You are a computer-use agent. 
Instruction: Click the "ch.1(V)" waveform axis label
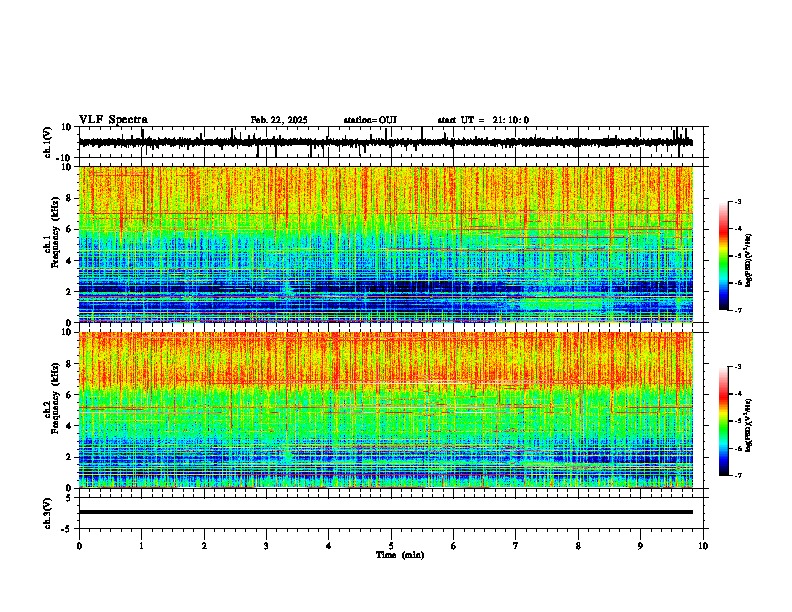click(x=48, y=142)
